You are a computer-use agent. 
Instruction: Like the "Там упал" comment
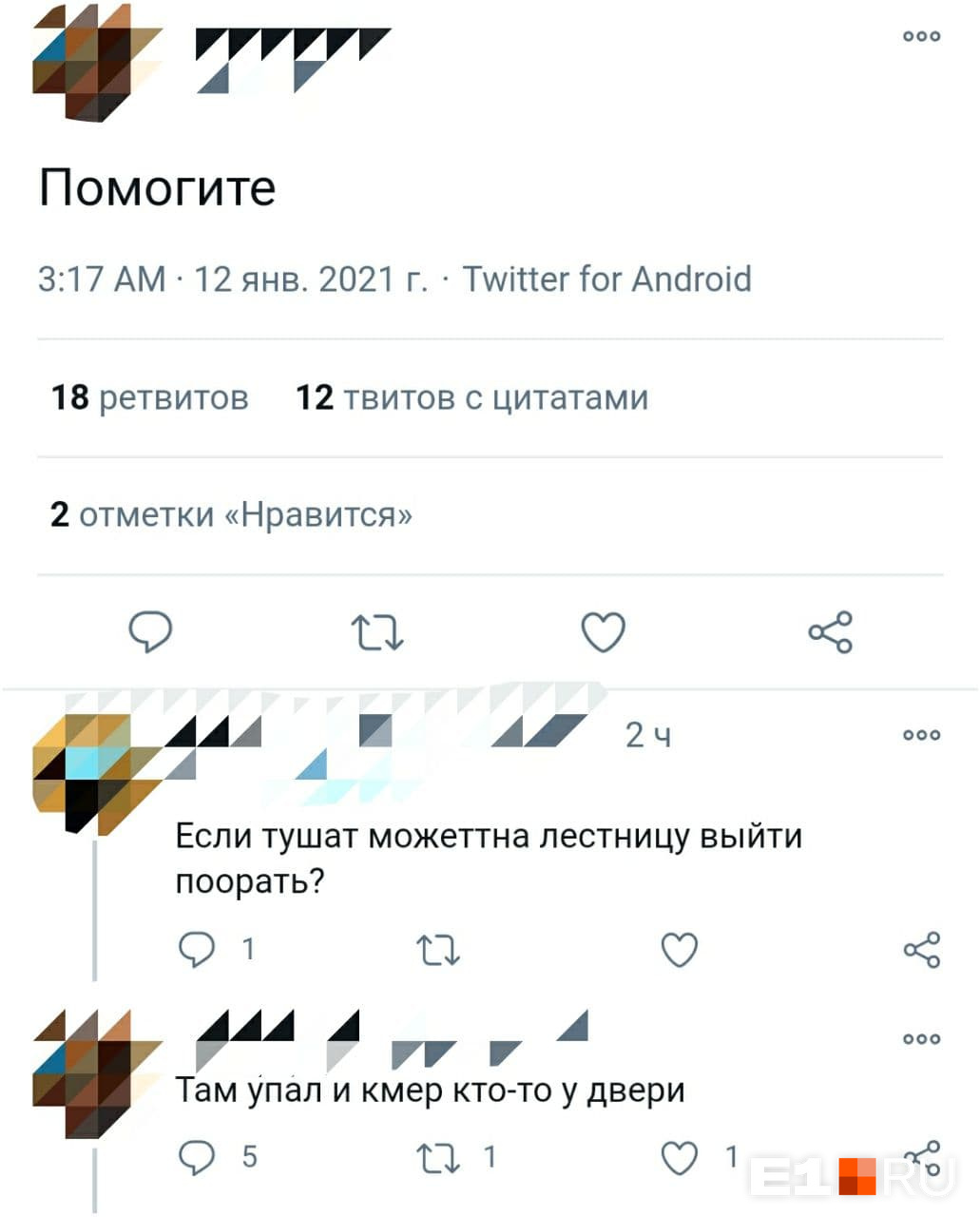click(679, 1157)
